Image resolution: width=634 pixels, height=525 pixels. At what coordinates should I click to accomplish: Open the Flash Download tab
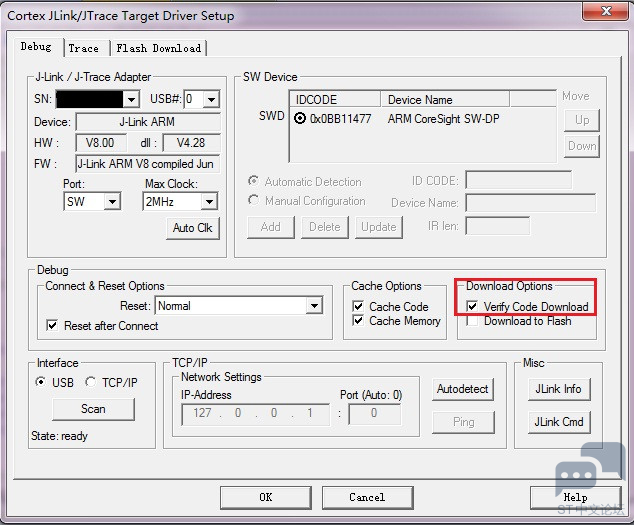pyautogui.click(x=158, y=48)
